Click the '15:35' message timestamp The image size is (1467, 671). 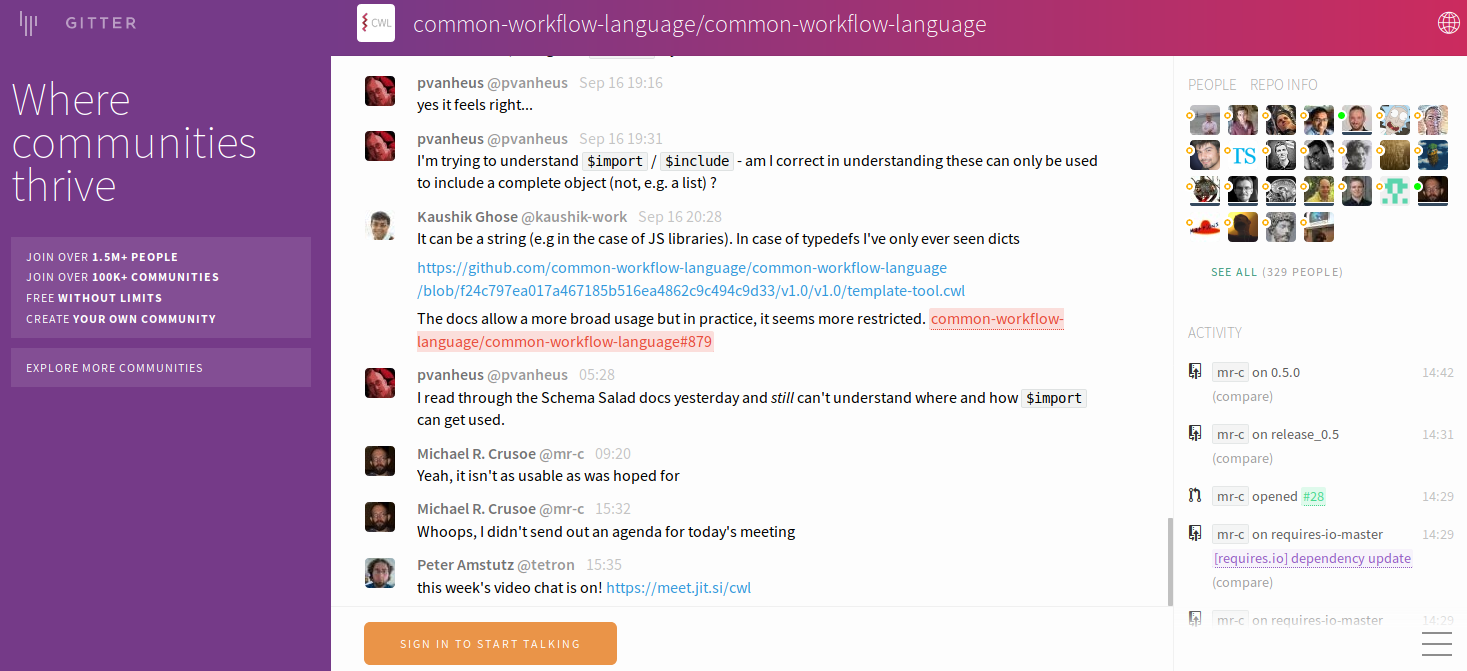click(604, 564)
